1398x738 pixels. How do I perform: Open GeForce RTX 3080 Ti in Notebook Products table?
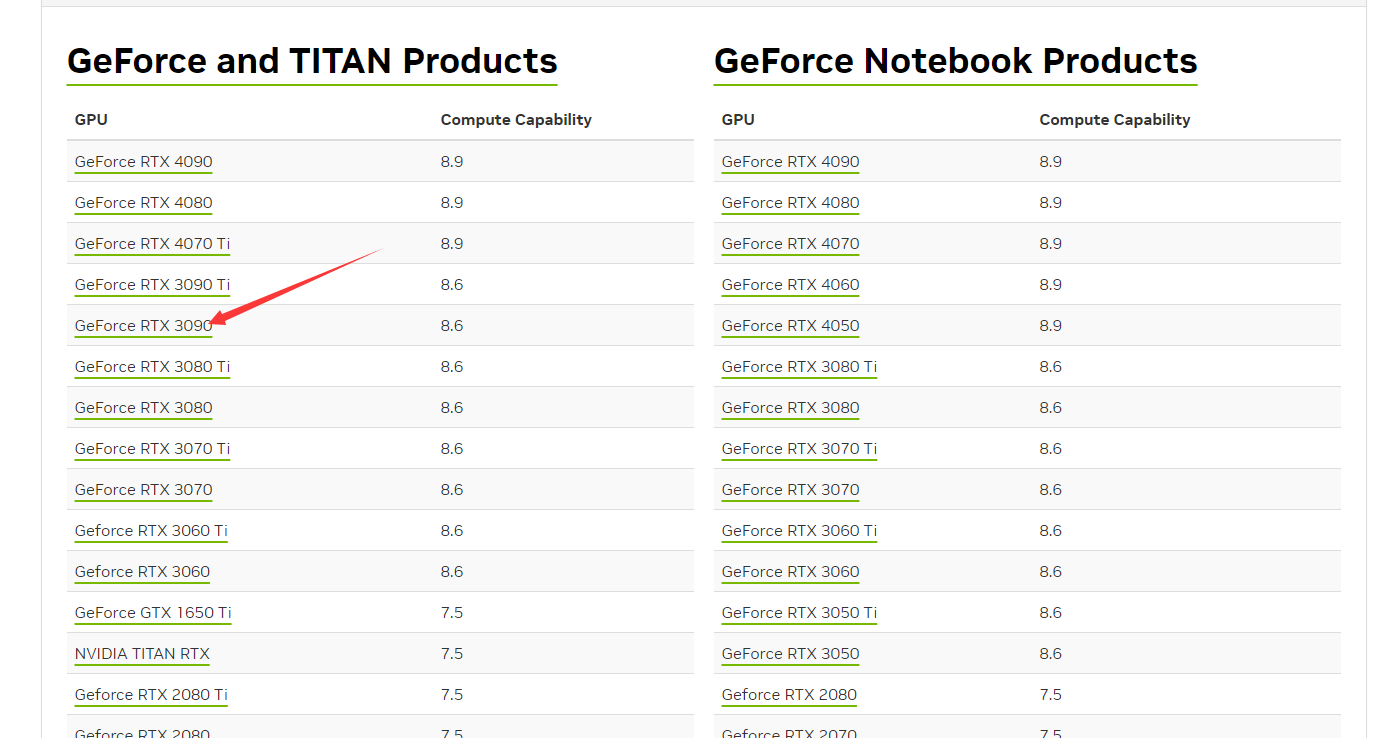pyautogui.click(x=799, y=367)
